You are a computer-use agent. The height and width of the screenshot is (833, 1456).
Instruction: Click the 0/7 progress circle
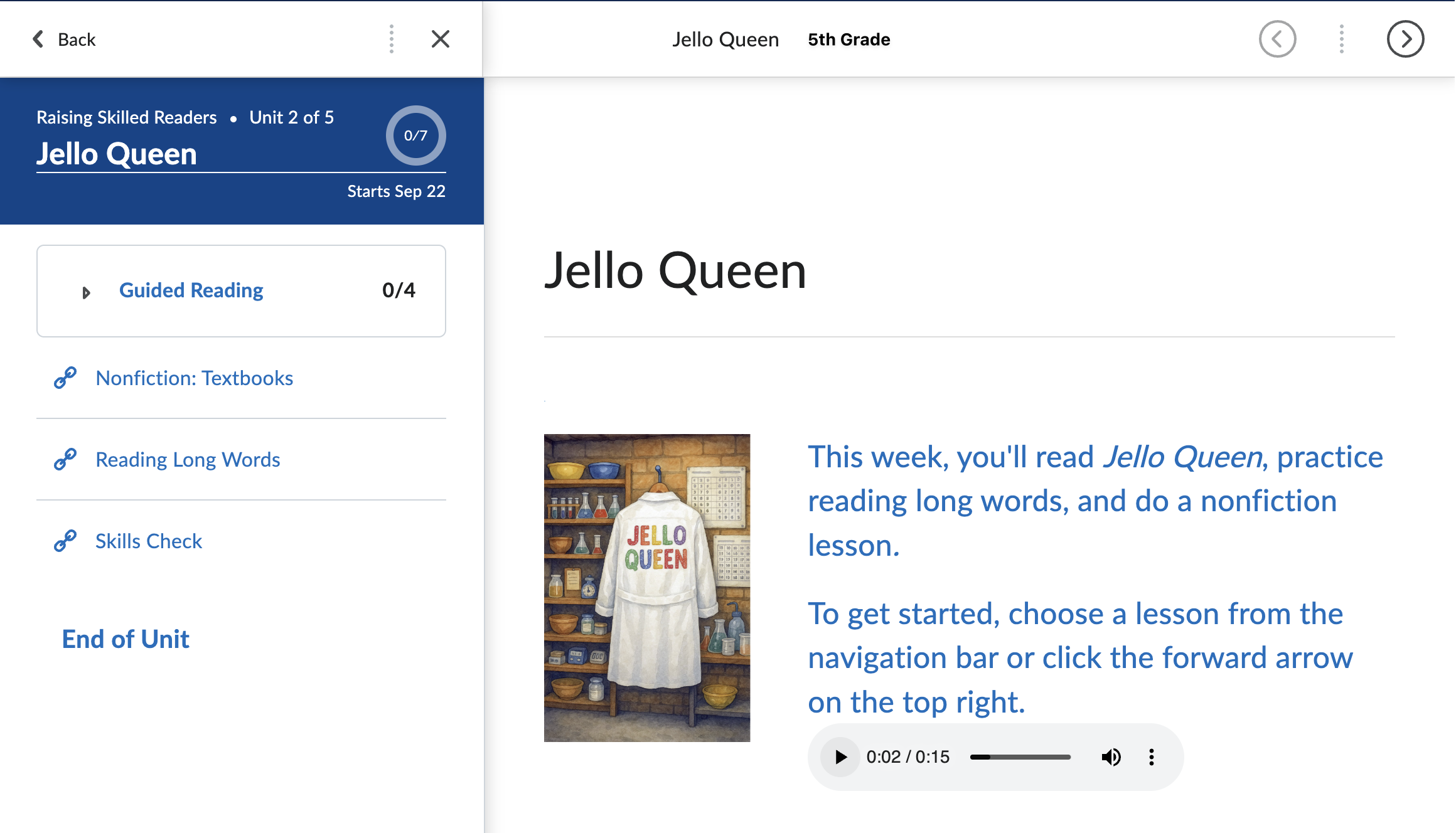[415, 135]
